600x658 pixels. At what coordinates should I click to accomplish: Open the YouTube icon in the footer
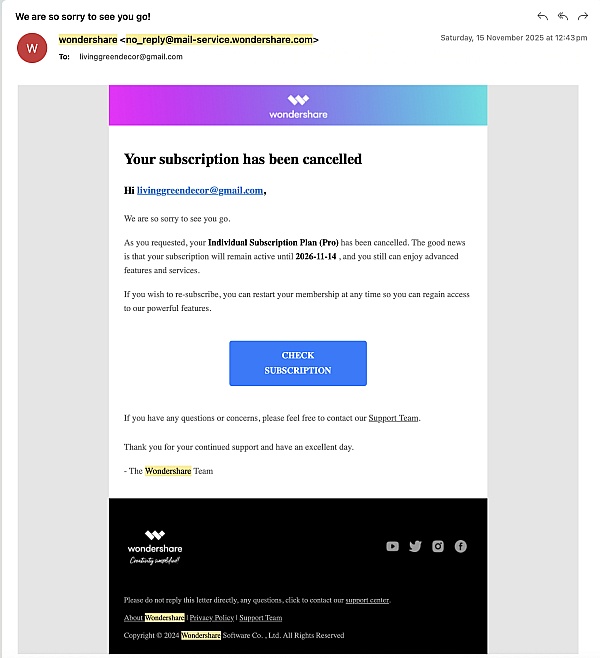point(392,546)
